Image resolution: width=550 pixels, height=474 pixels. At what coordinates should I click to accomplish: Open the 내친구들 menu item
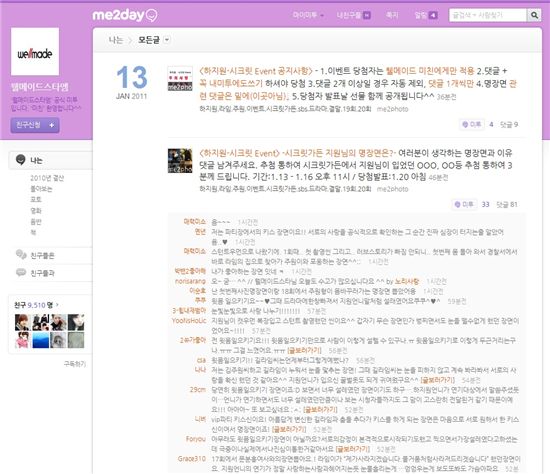click(x=348, y=15)
